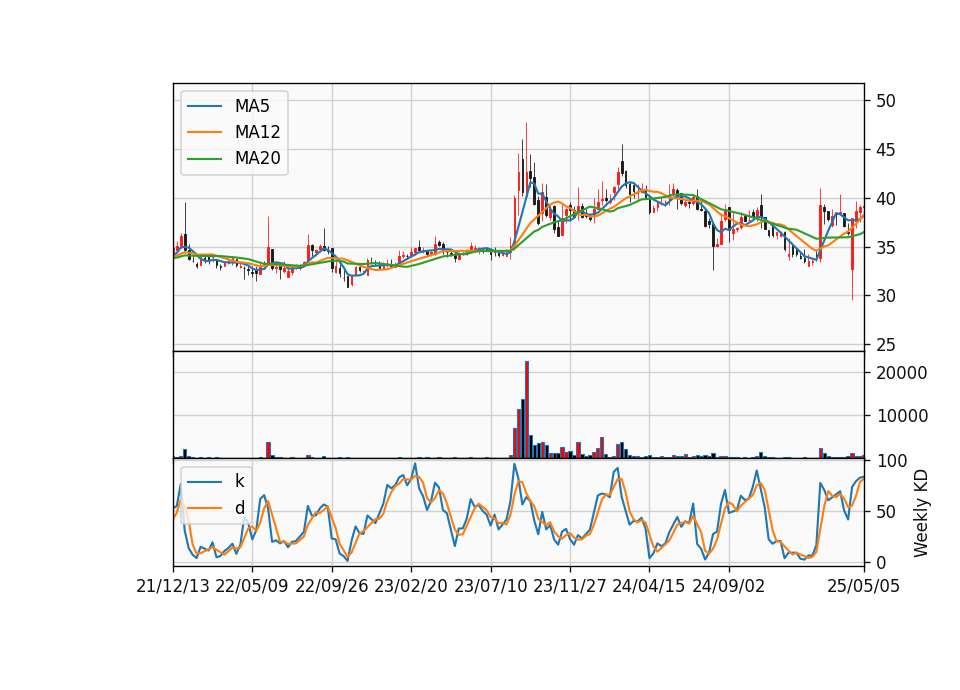Click the green MA20 legend line sample
The width and height of the screenshot is (960, 690).
pos(204,159)
